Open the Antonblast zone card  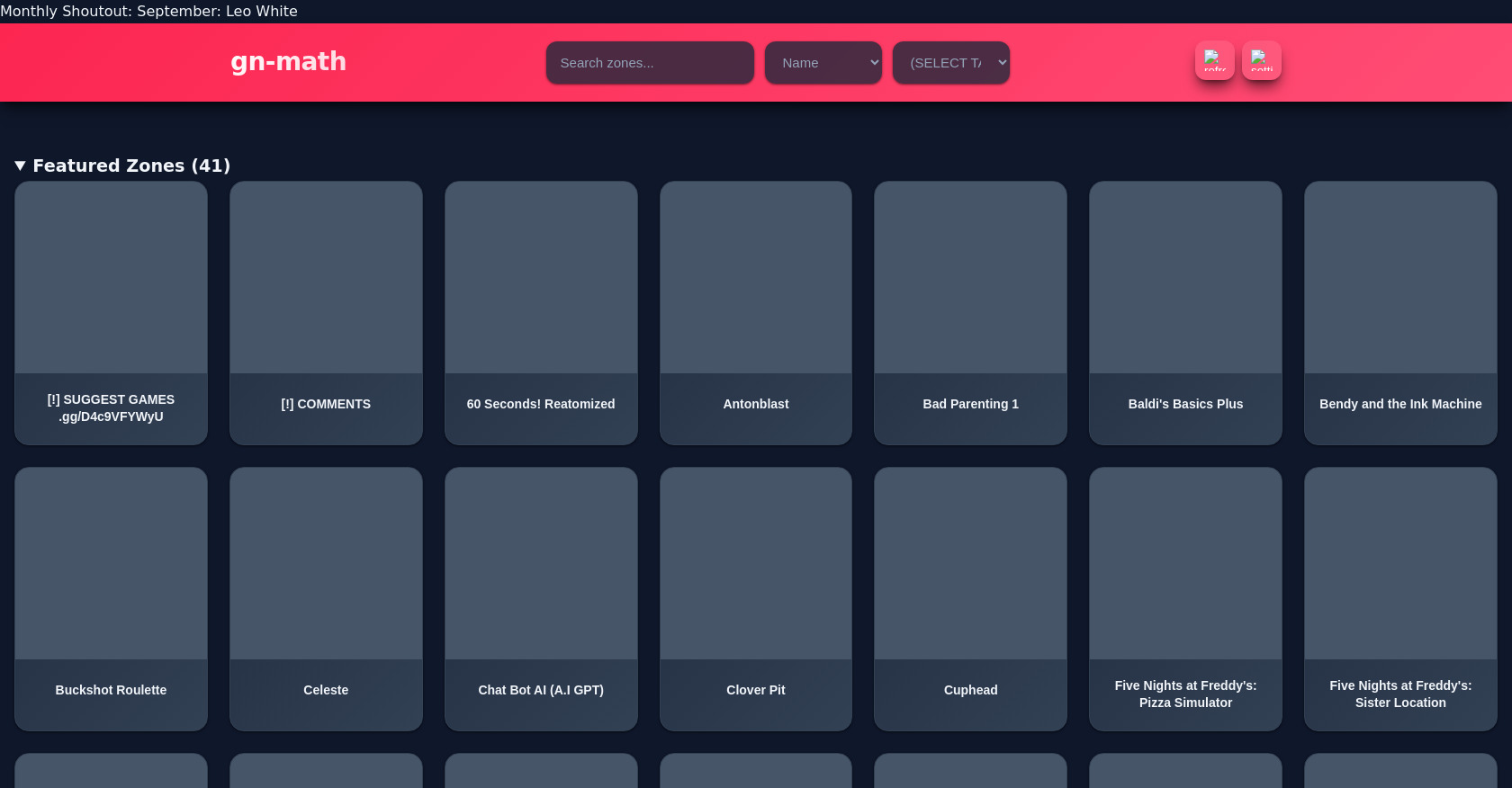tap(756, 313)
